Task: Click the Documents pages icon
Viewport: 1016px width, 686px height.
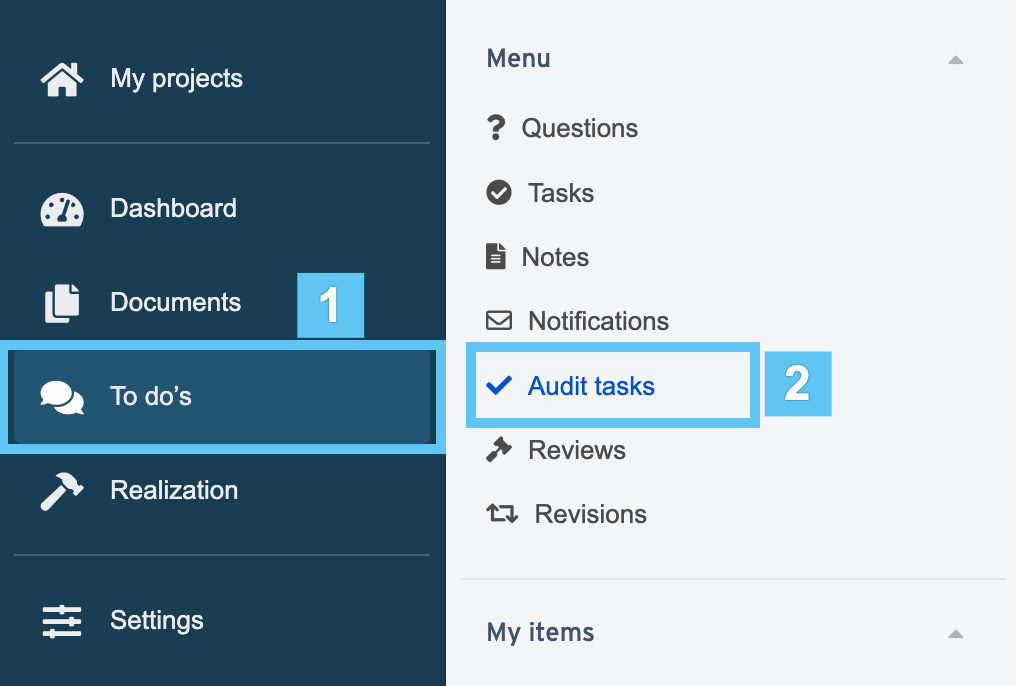Action: tap(62, 303)
